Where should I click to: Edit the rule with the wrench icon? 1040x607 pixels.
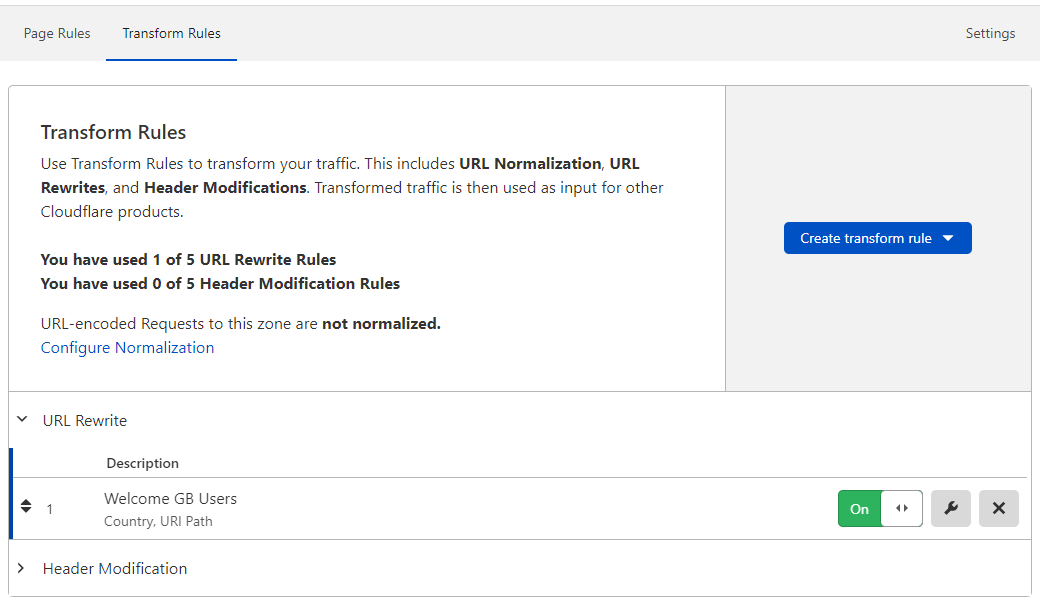[950, 508]
